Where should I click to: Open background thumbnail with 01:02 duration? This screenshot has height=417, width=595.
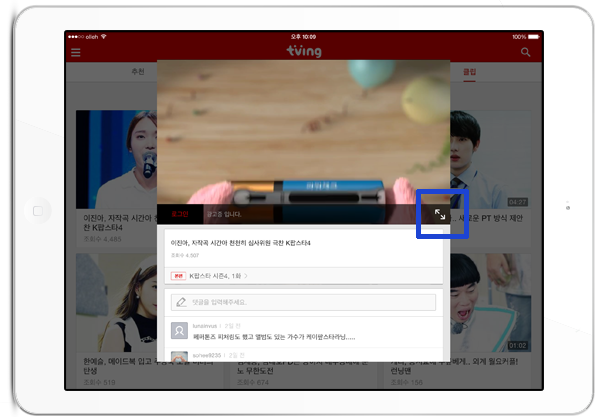[491, 303]
